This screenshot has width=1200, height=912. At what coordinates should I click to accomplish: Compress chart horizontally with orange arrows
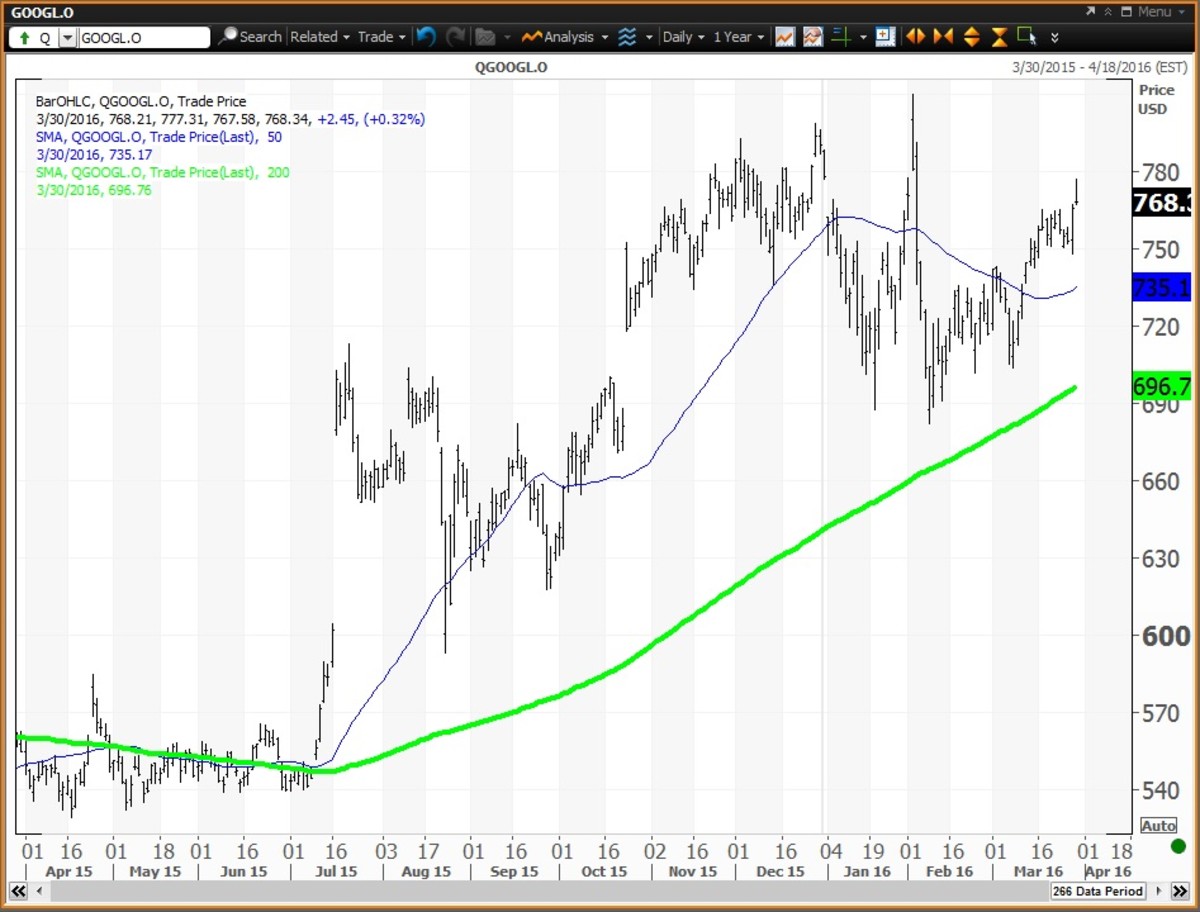(x=943, y=37)
